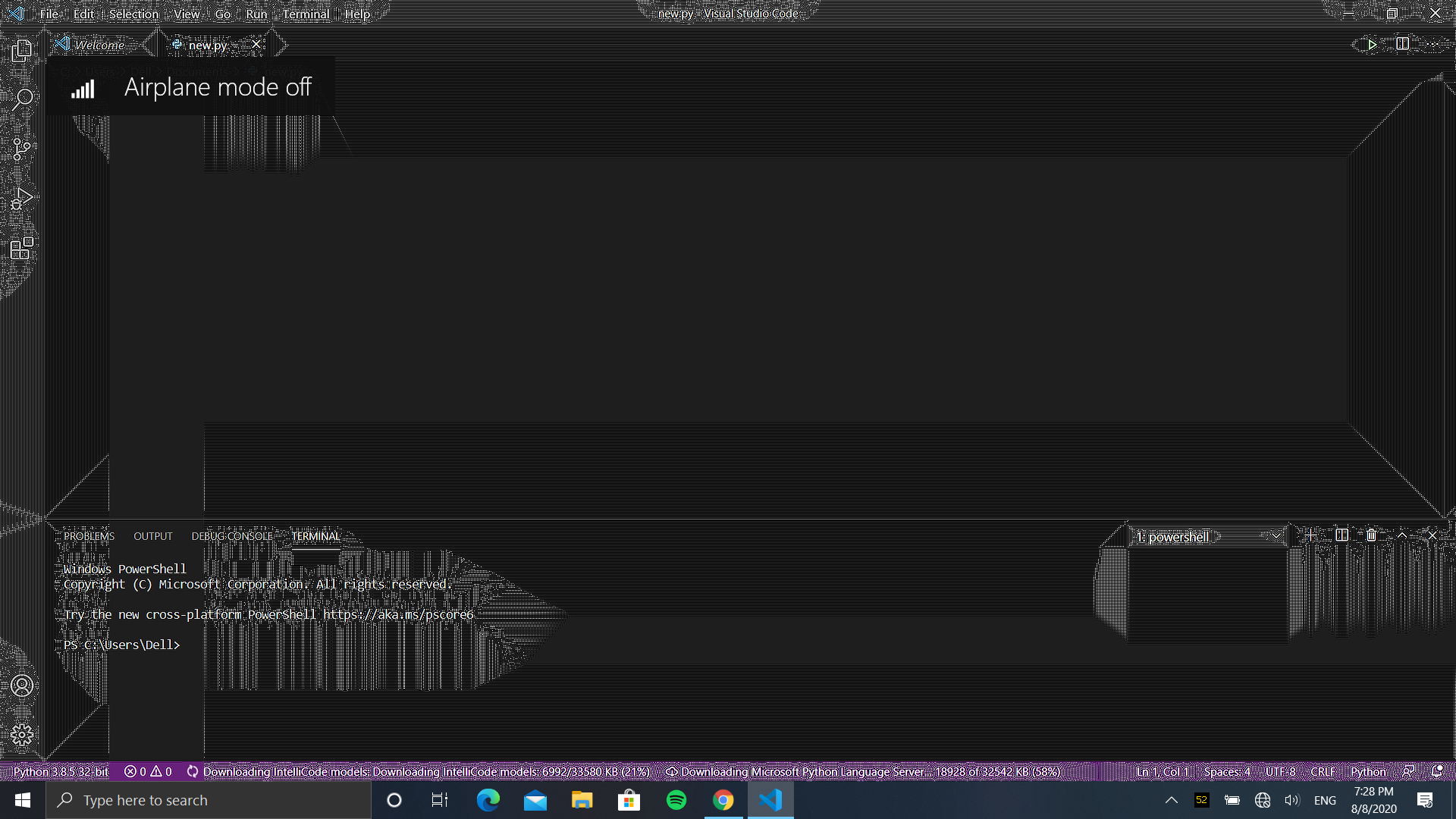Open Spotify from taskbar
This screenshot has width=1456, height=819.
click(x=676, y=800)
